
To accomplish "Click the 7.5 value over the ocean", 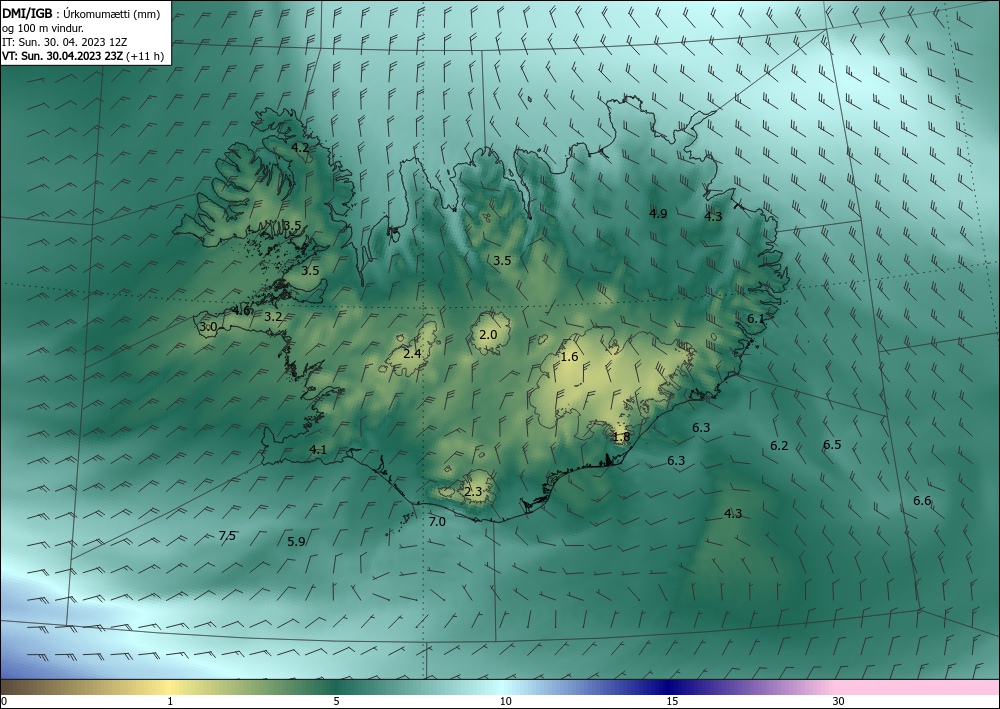I will coord(227,536).
